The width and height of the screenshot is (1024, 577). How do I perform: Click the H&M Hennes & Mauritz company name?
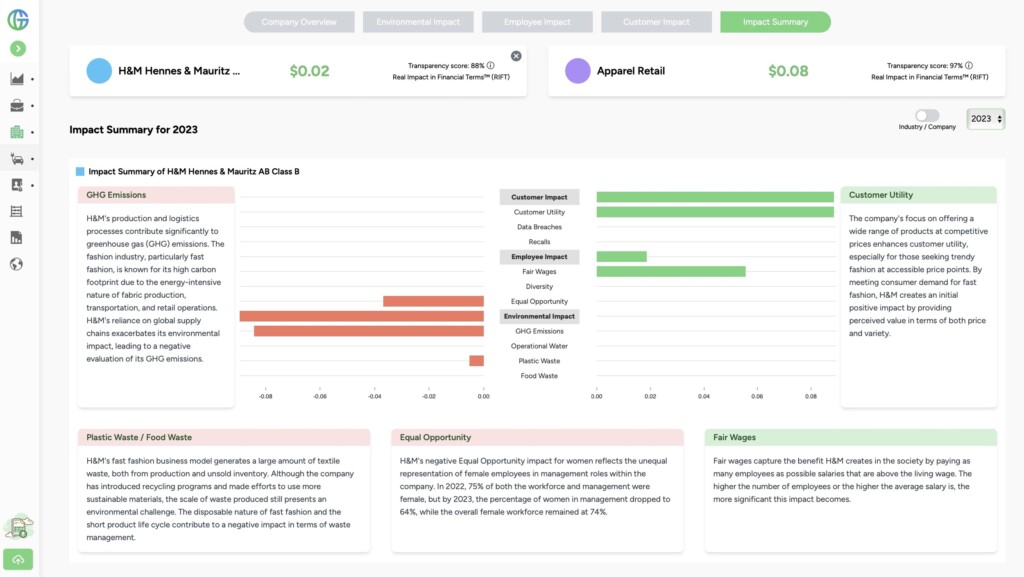pos(179,70)
